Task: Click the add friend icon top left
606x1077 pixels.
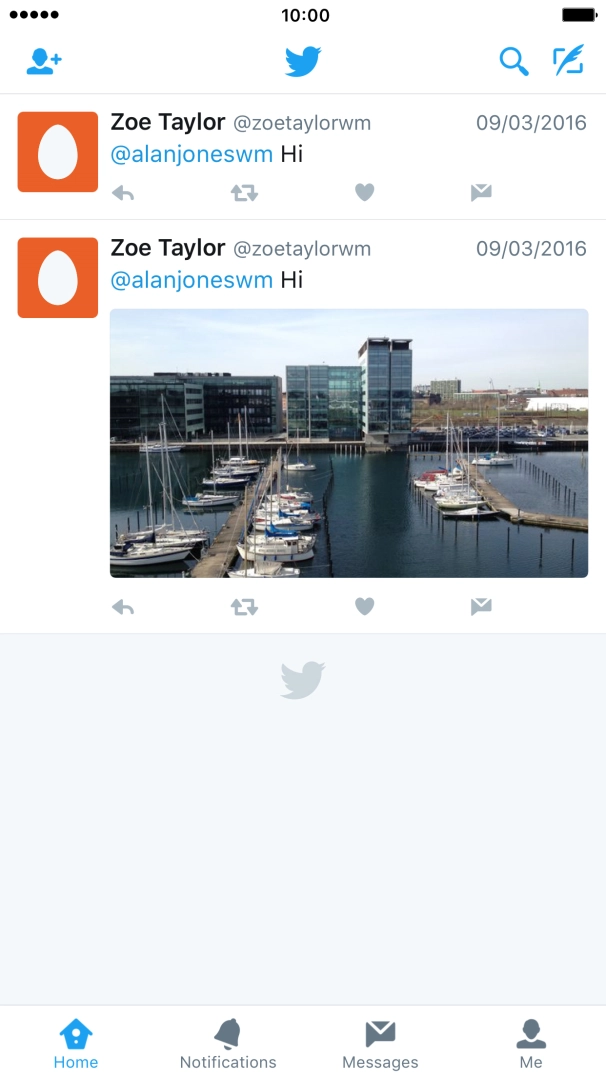Action: click(42, 60)
